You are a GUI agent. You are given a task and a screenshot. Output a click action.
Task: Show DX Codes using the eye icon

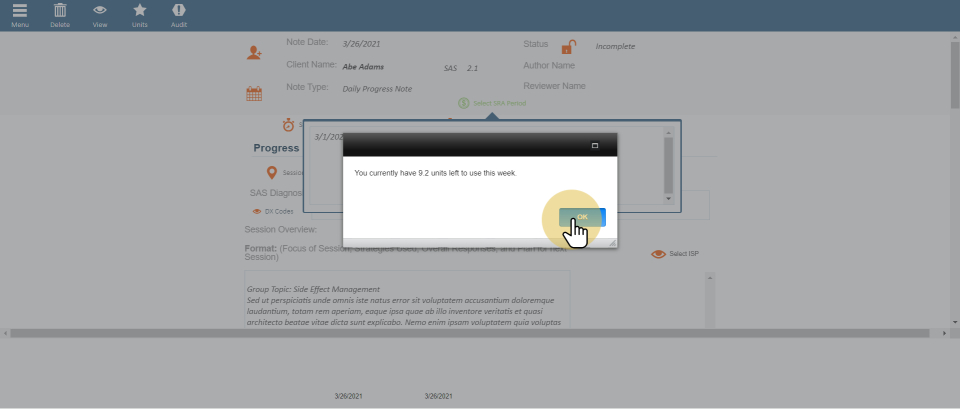coord(257,211)
